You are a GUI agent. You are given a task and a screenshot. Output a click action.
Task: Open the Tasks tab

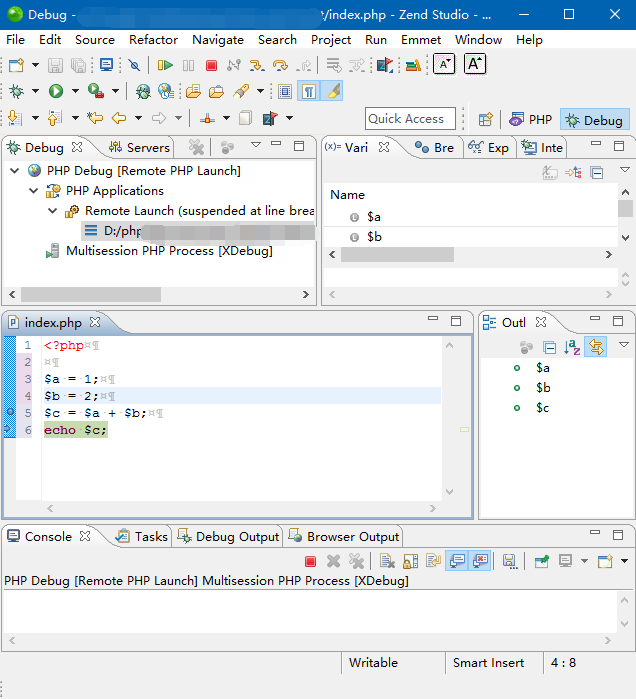point(141,537)
